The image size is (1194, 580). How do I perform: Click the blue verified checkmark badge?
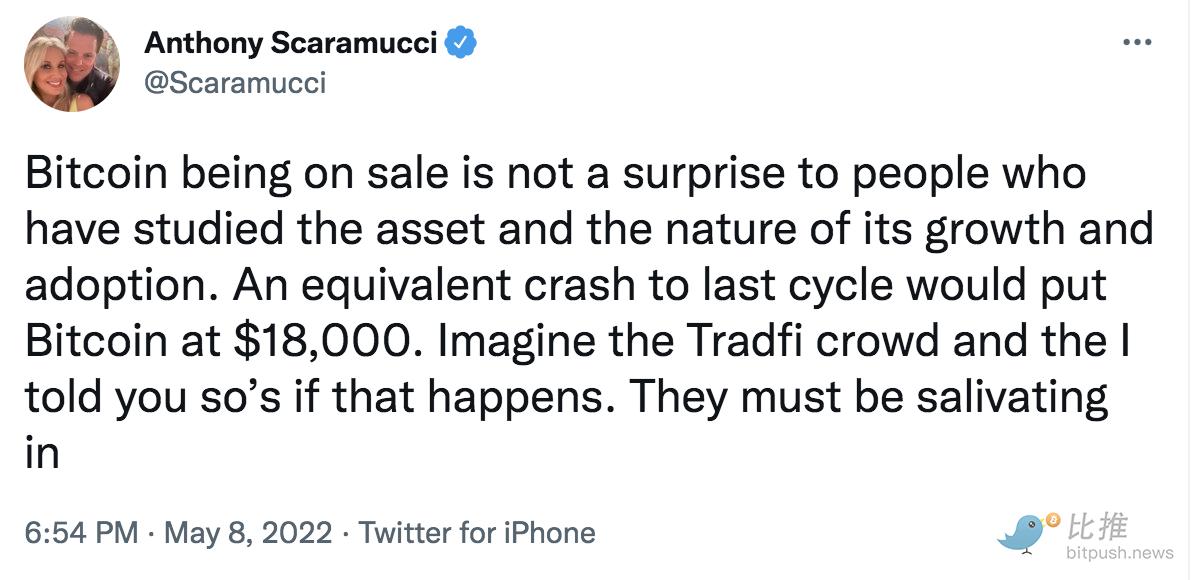click(x=461, y=43)
